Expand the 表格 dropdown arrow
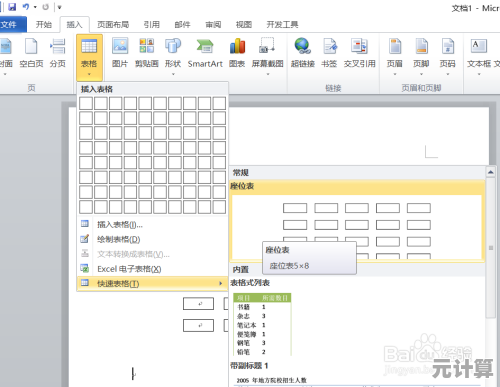The height and width of the screenshot is (387, 500). (x=89, y=74)
